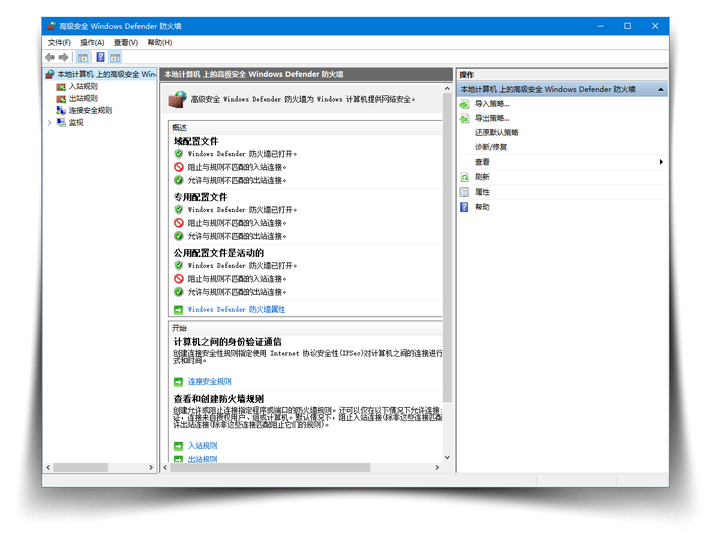
Task: Select 出站规则 in the left tree
Action: 83,98
